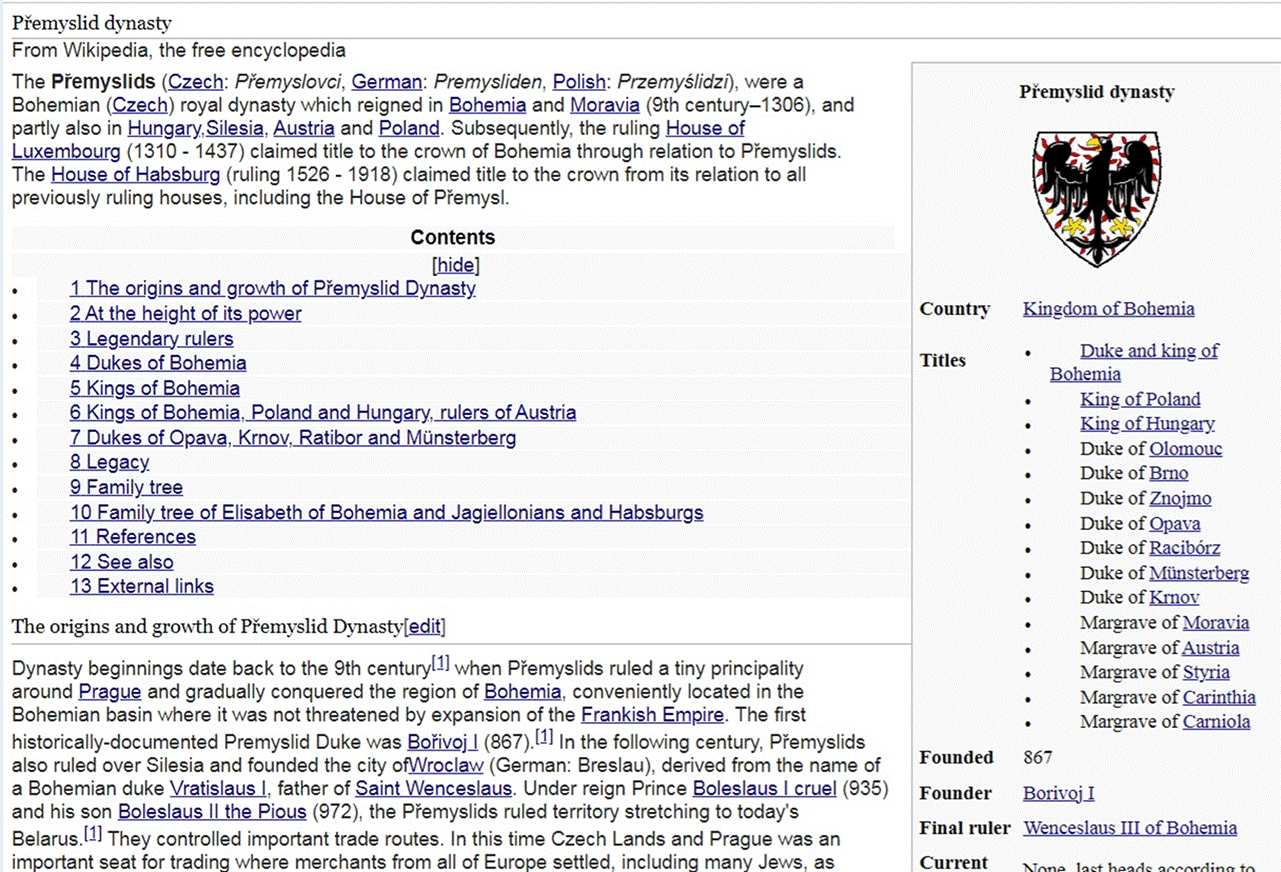Screen dimensions: 1281x872
Task: Open Wenceslaus III of Bohemia link
Action: [x=1130, y=828]
